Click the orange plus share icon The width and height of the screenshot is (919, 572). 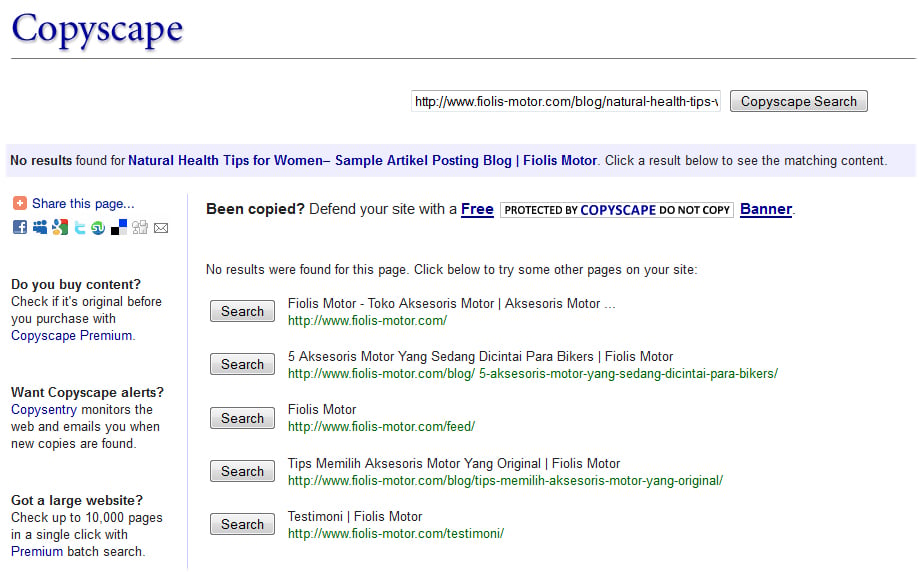(x=19, y=203)
